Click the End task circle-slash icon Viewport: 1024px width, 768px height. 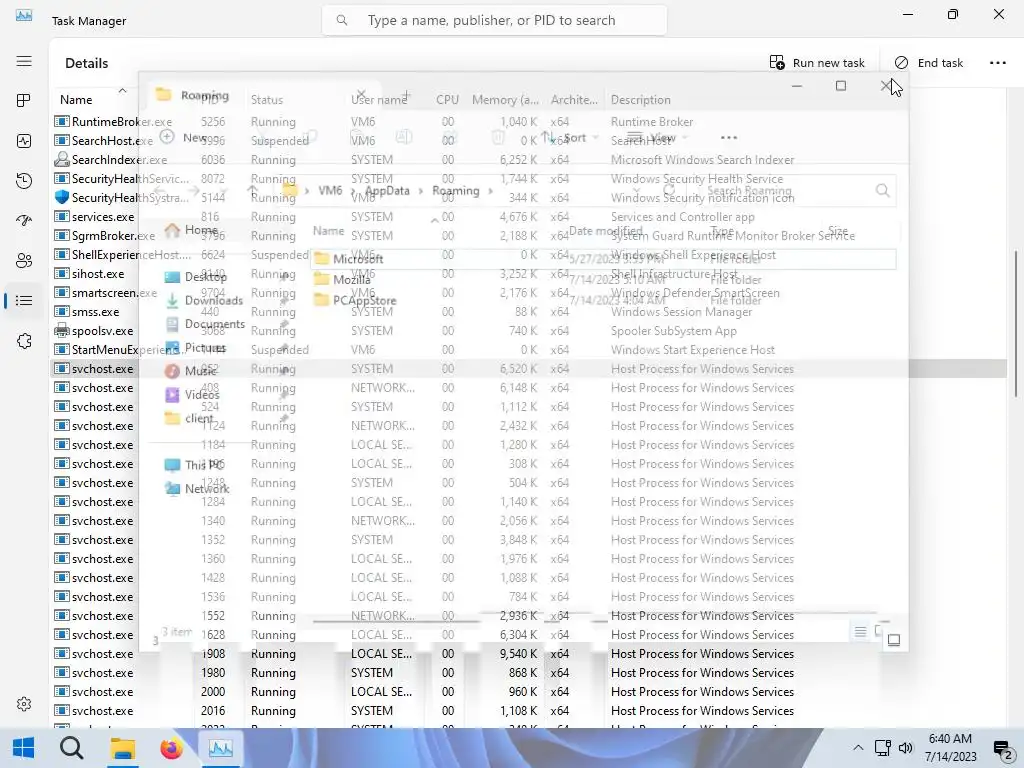[901, 63]
